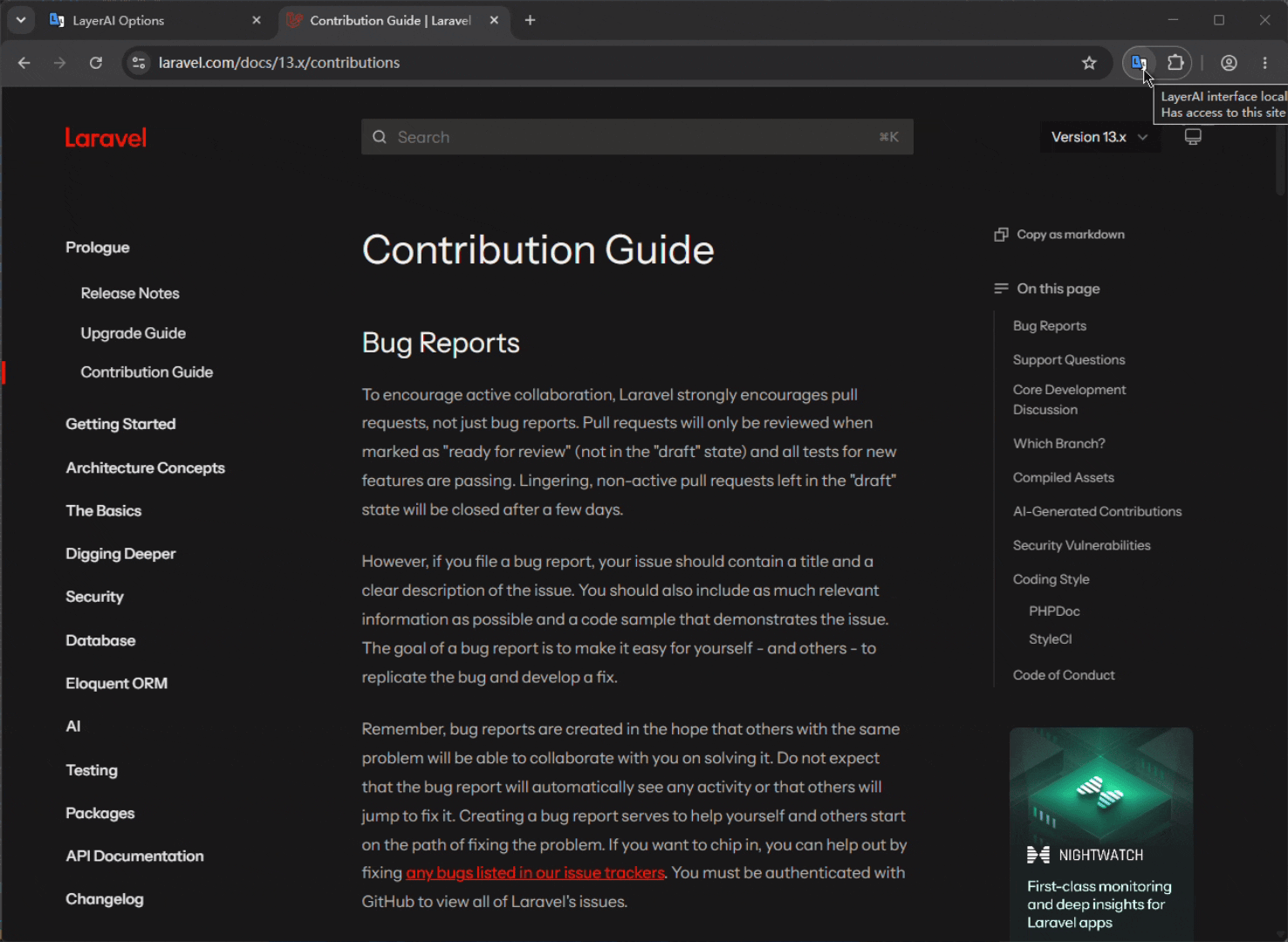
Task: Open Chrome's three-dot menu
Action: (1264, 63)
